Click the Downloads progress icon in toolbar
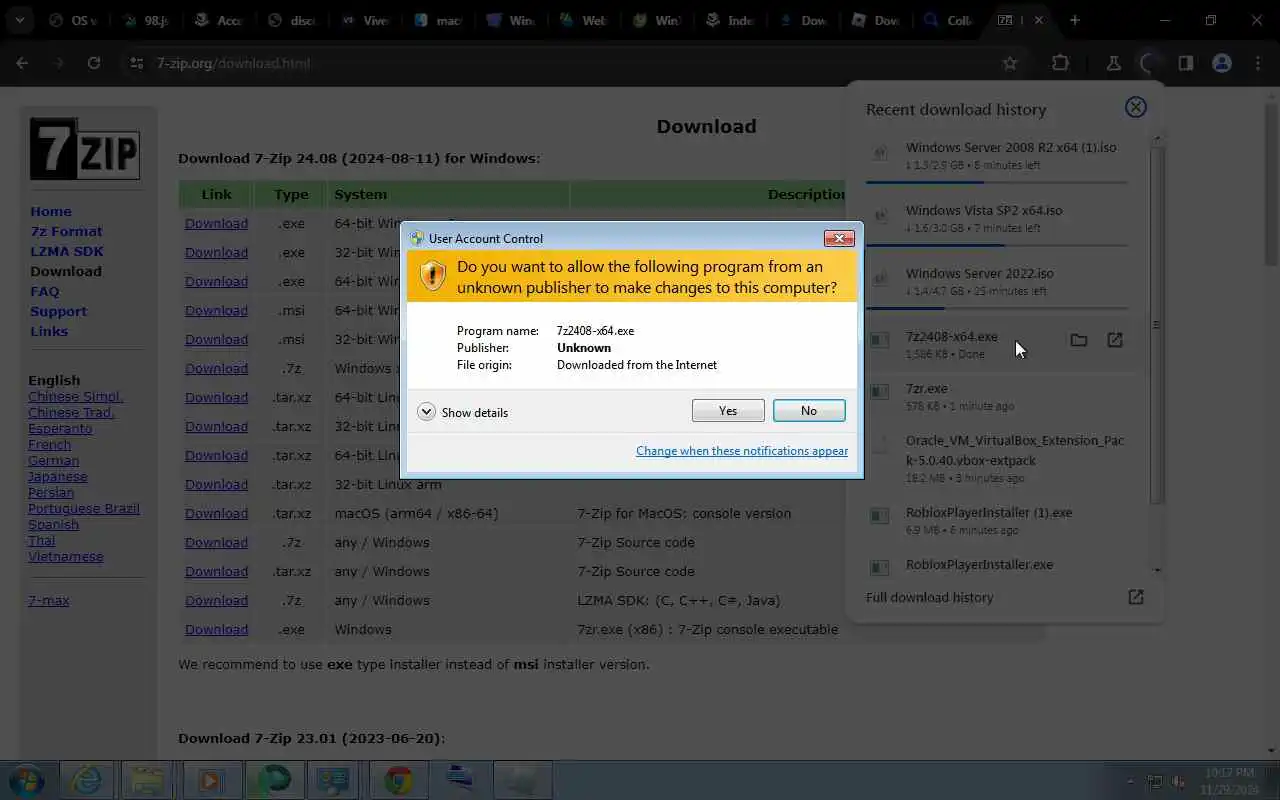The width and height of the screenshot is (1280, 800). pyautogui.click(x=1149, y=63)
